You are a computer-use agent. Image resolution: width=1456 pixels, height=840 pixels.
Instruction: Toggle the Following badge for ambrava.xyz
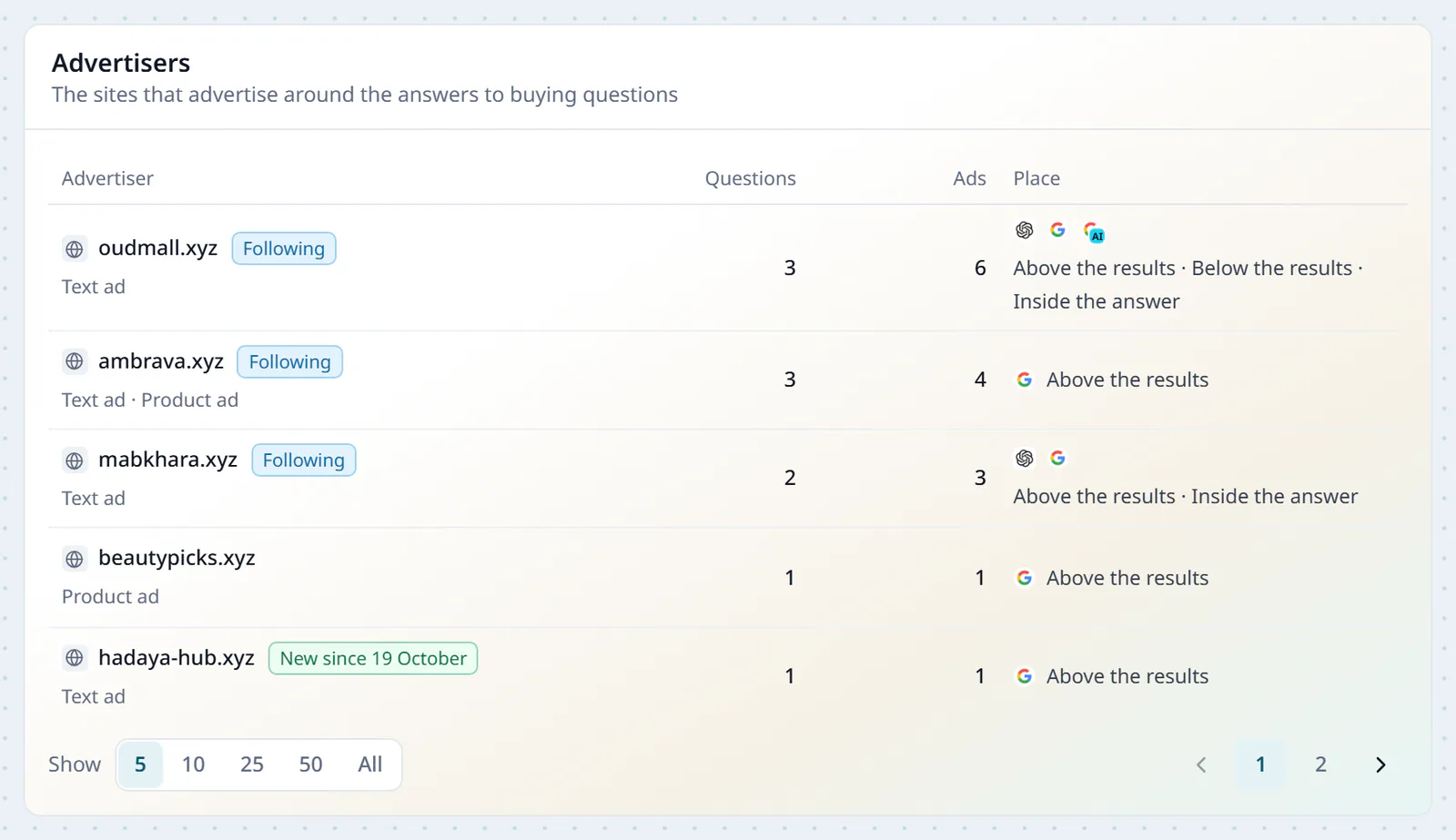[x=289, y=362]
